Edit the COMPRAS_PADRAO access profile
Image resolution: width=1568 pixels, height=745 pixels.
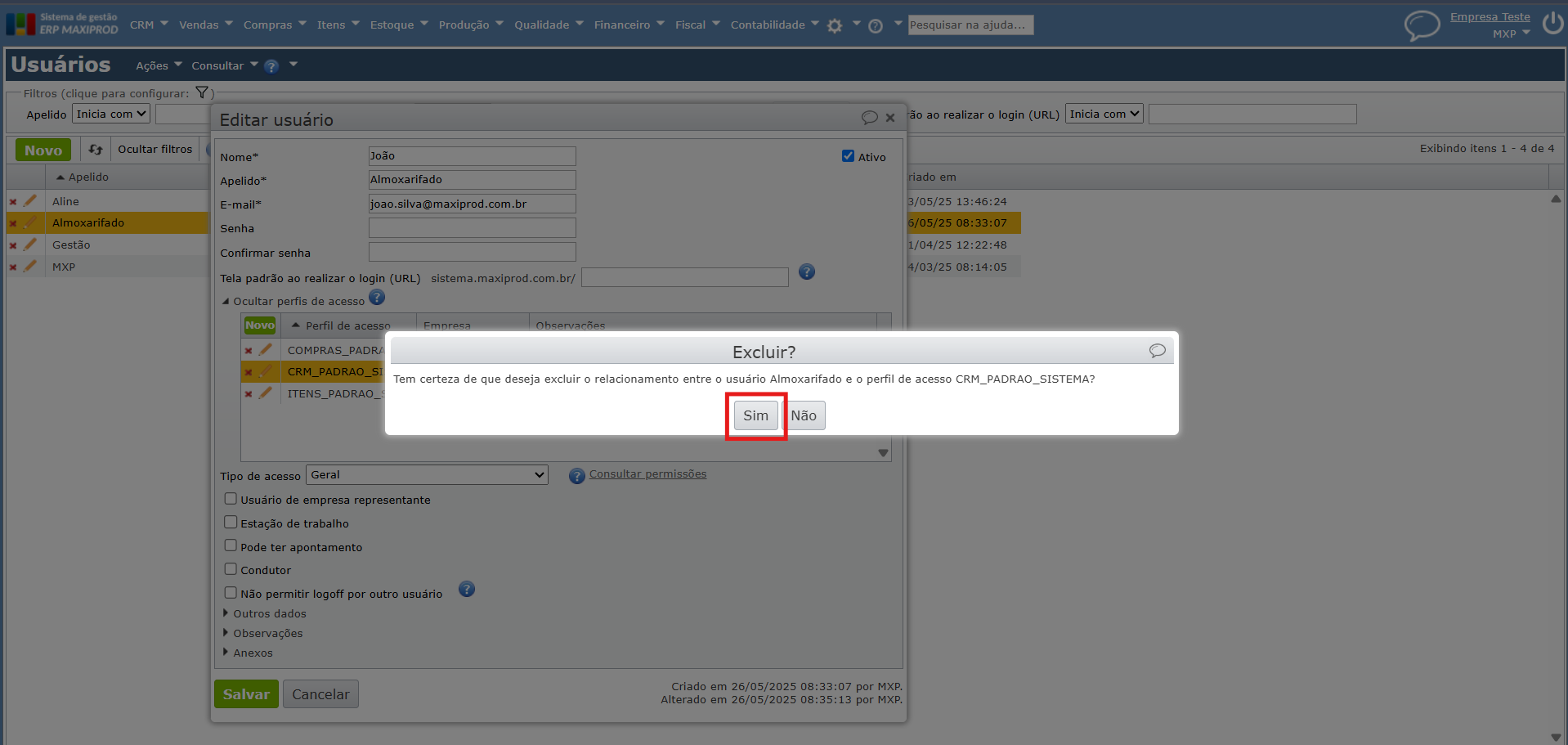265,350
